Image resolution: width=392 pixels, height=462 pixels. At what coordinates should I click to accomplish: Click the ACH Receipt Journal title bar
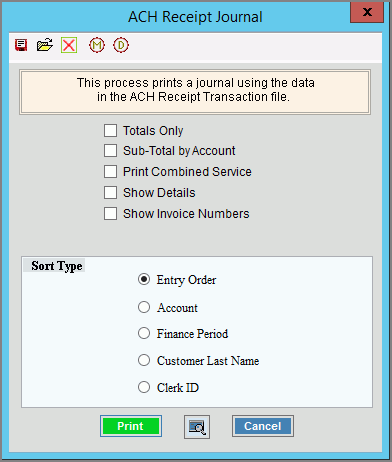point(195,17)
